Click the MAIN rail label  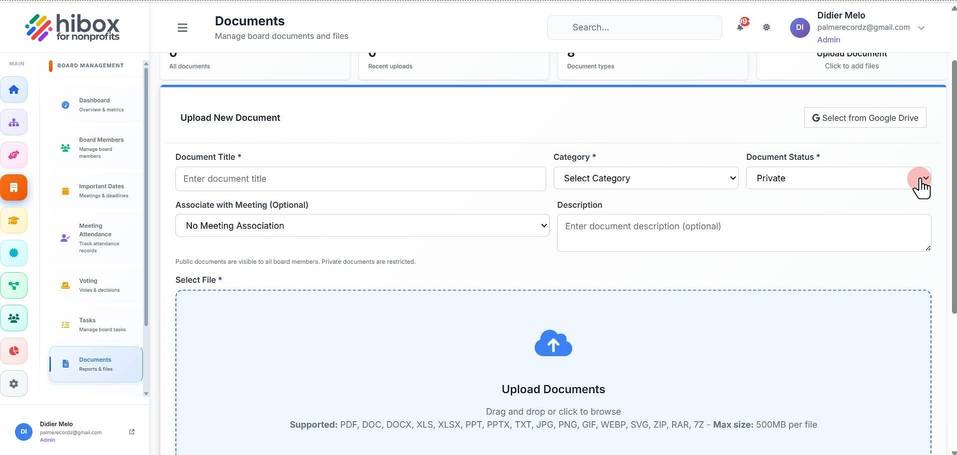(x=16, y=64)
